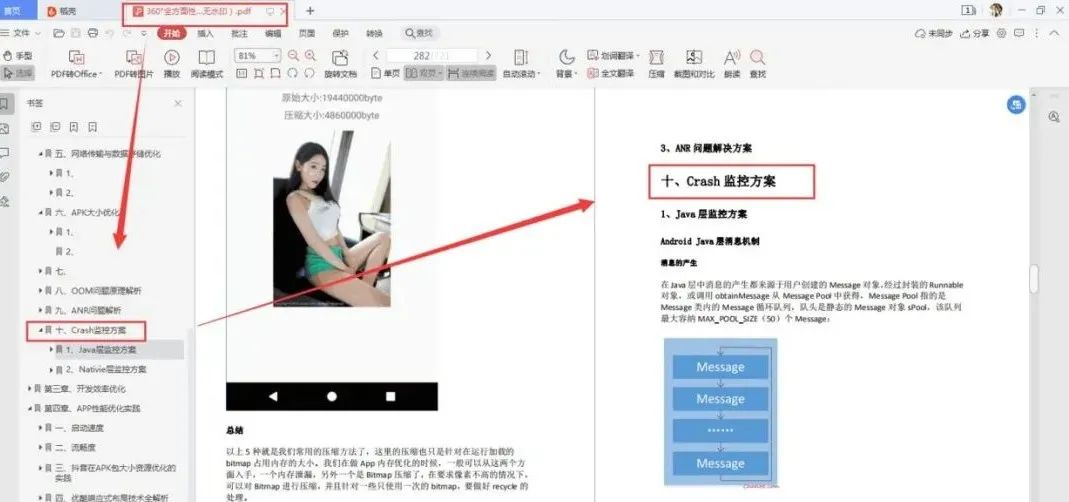This screenshot has width=1069, height=502.
Task: Select the Hand tool
Action: pos(17,56)
